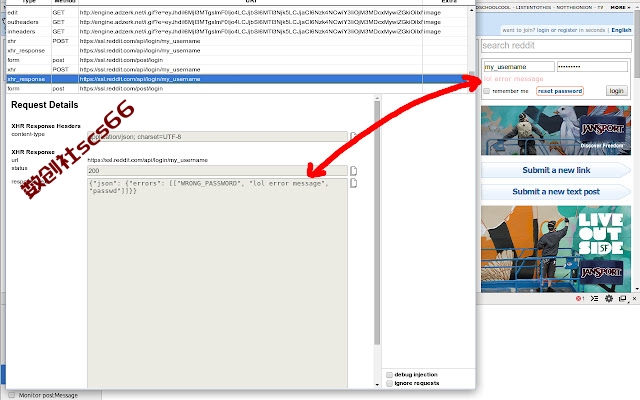Select the highlighted xhr_response row
Screen dimensions: 640x400
pyautogui.click(x=237, y=79)
